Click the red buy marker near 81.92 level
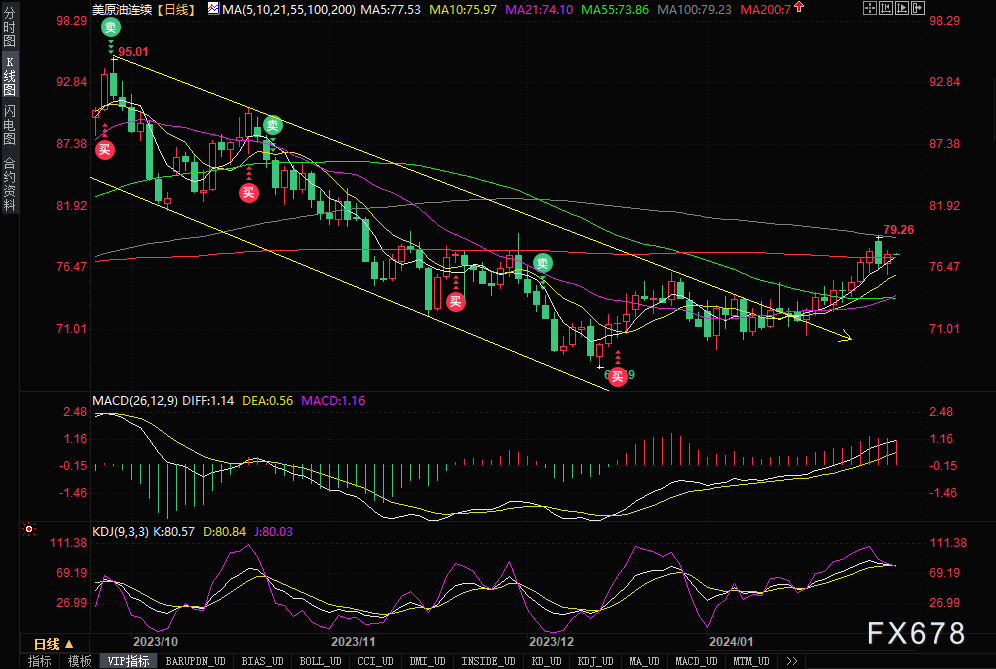This screenshot has height=669, width=996. [248, 193]
